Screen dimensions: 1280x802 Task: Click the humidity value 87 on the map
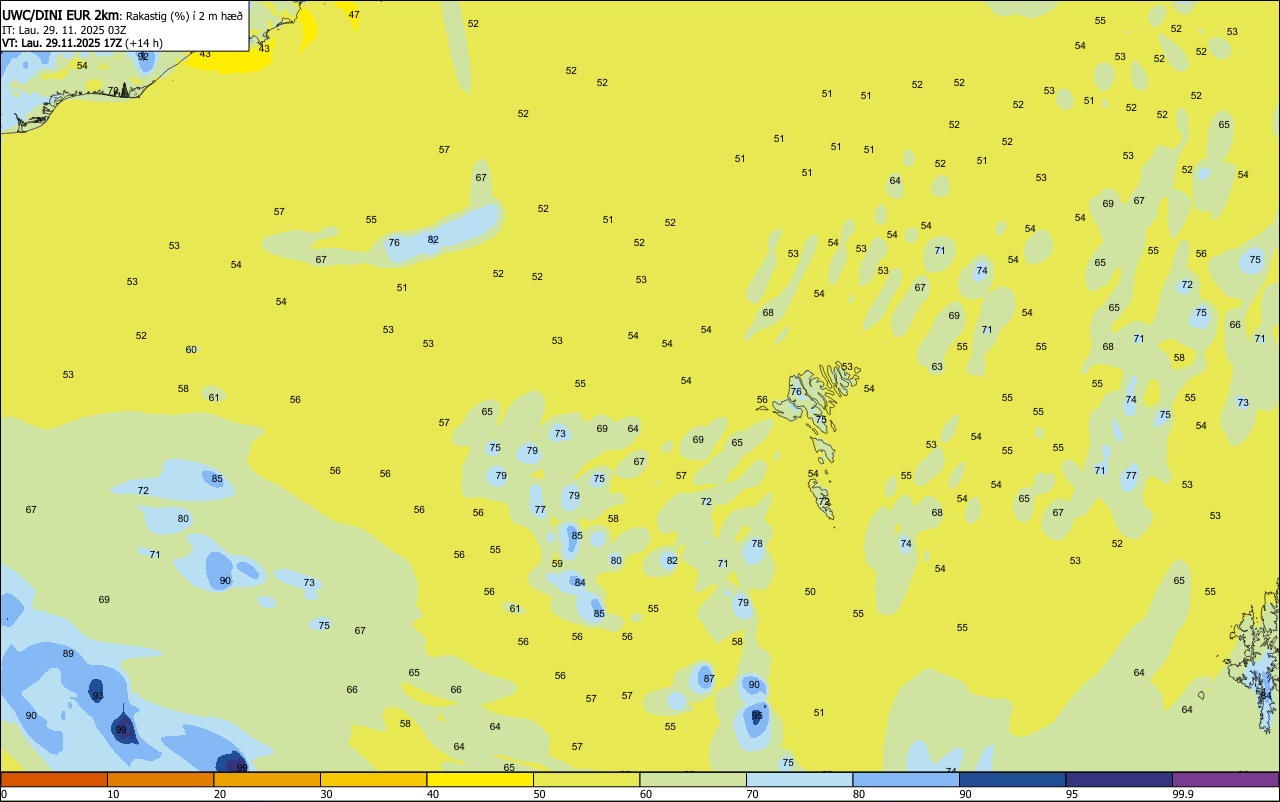(x=709, y=679)
